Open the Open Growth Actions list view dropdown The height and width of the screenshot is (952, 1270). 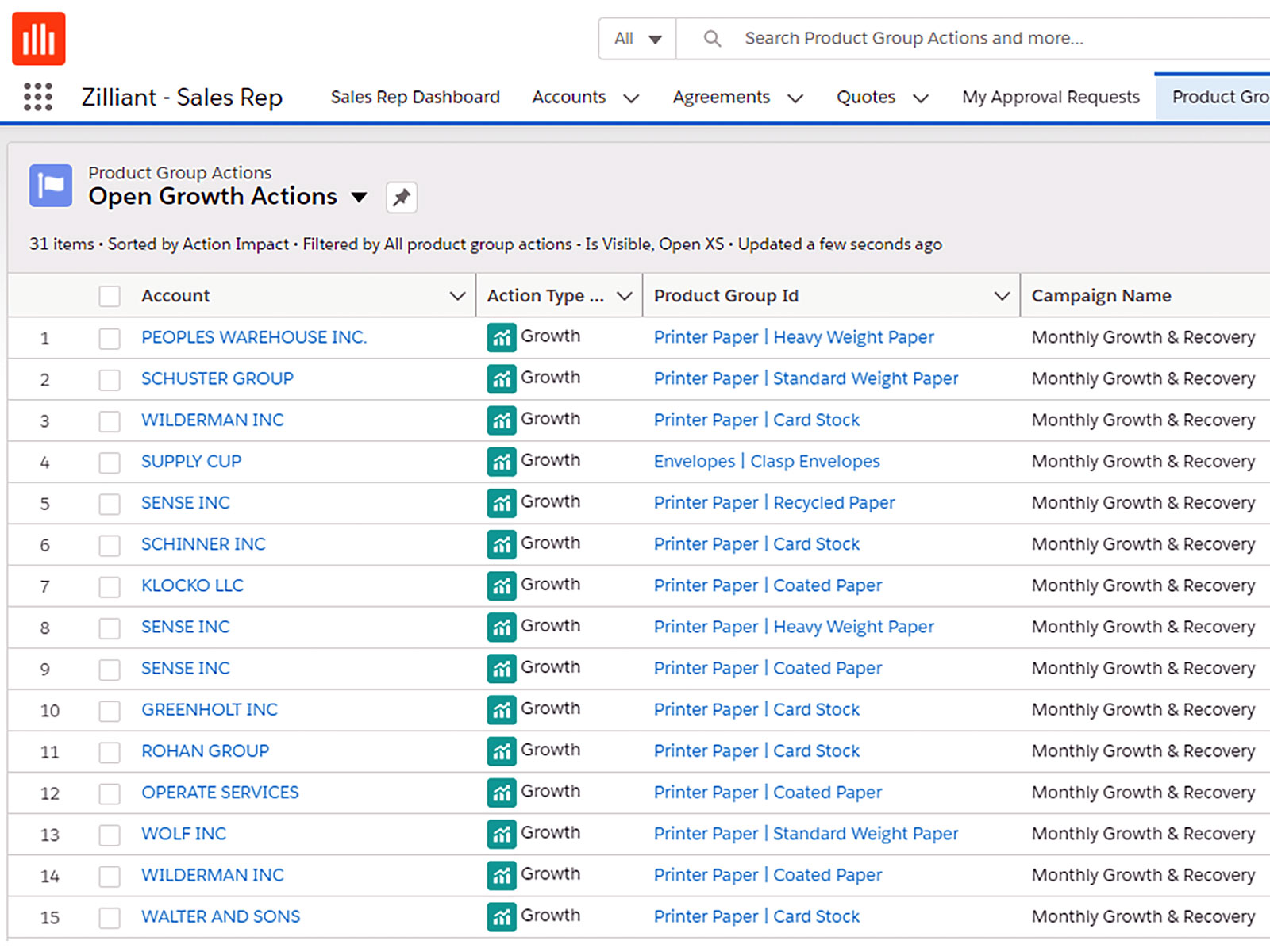[x=359, y=197]
